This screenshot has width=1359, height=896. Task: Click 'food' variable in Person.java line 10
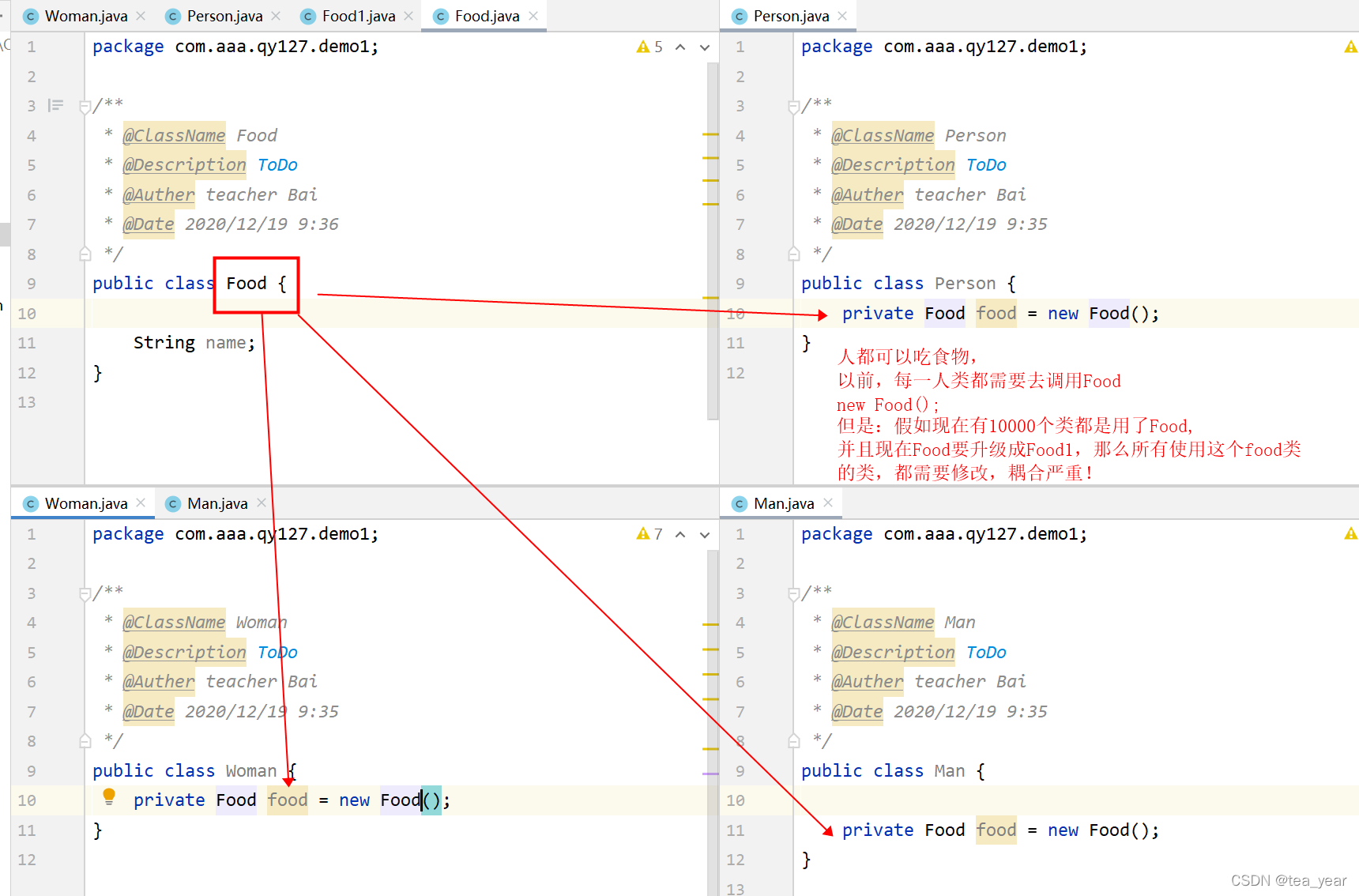[x=996, y=314]
